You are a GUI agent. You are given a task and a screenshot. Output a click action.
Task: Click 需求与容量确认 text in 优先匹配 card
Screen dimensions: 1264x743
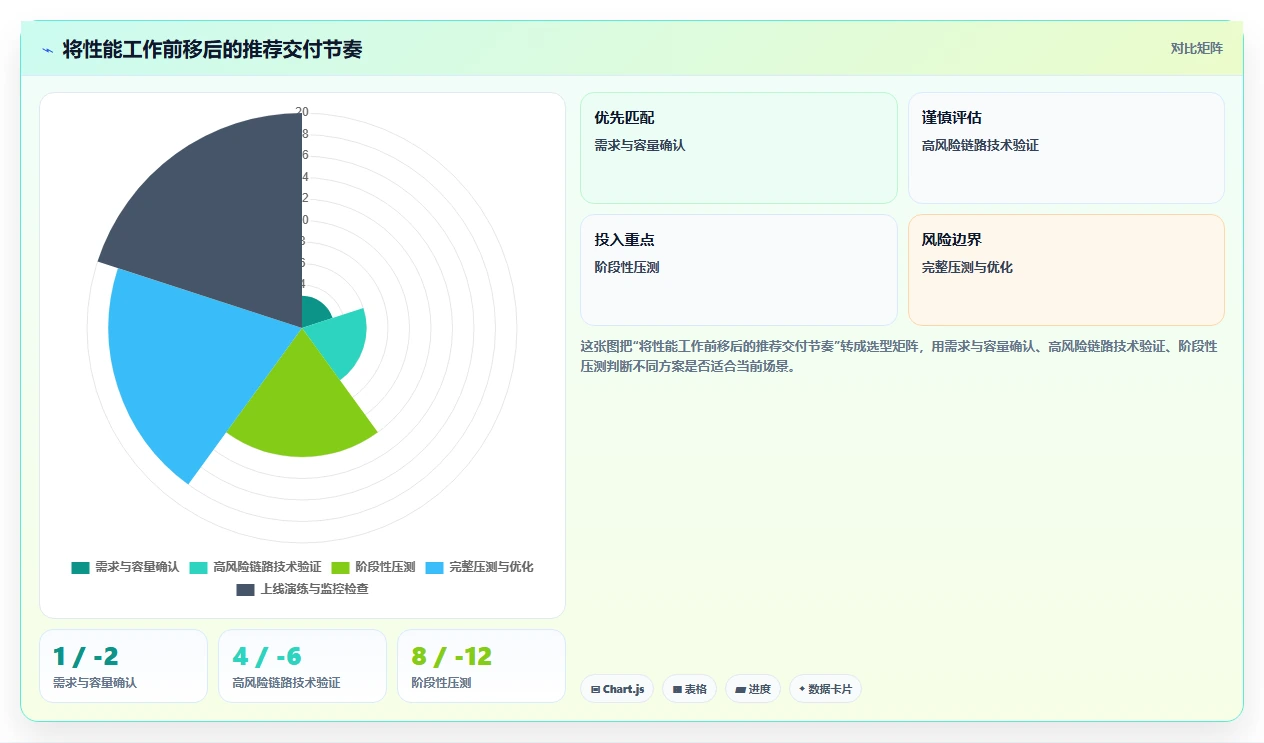tap(640, 145)
